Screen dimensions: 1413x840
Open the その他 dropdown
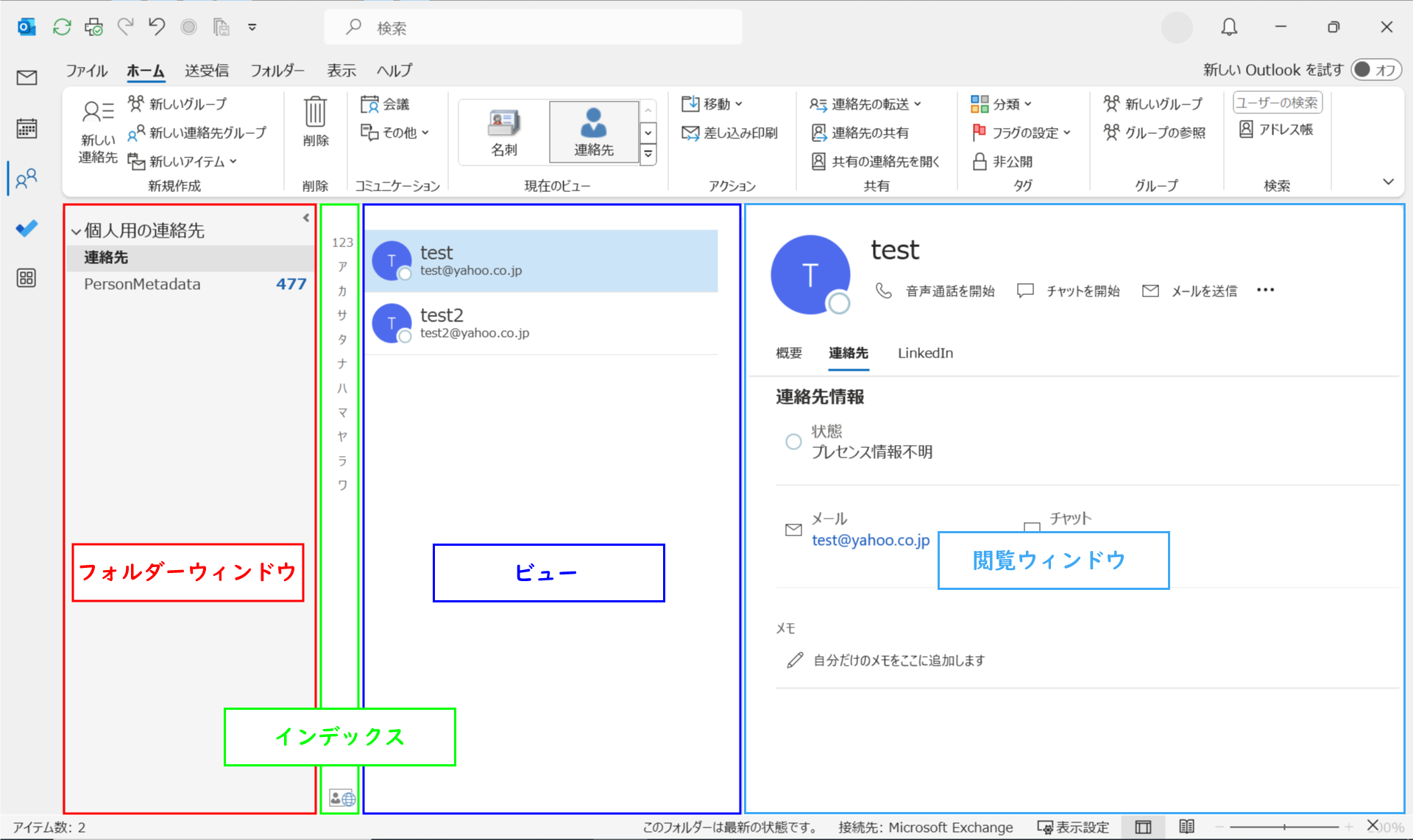point(394,132)
